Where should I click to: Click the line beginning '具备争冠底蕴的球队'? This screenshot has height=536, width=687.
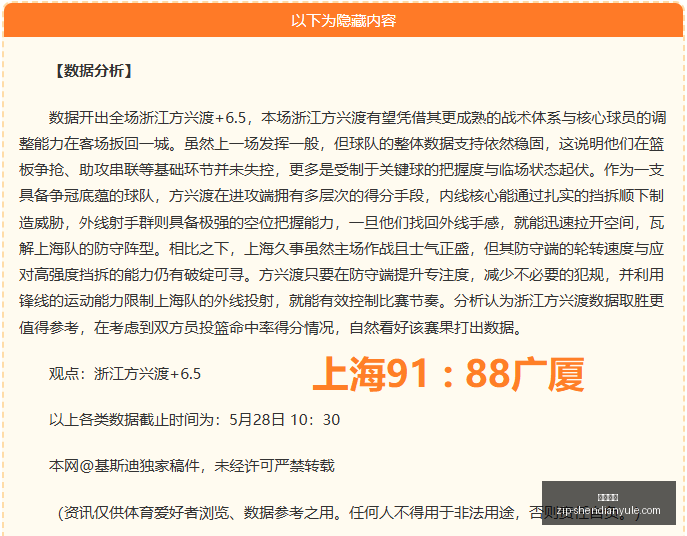coord(341,196)
